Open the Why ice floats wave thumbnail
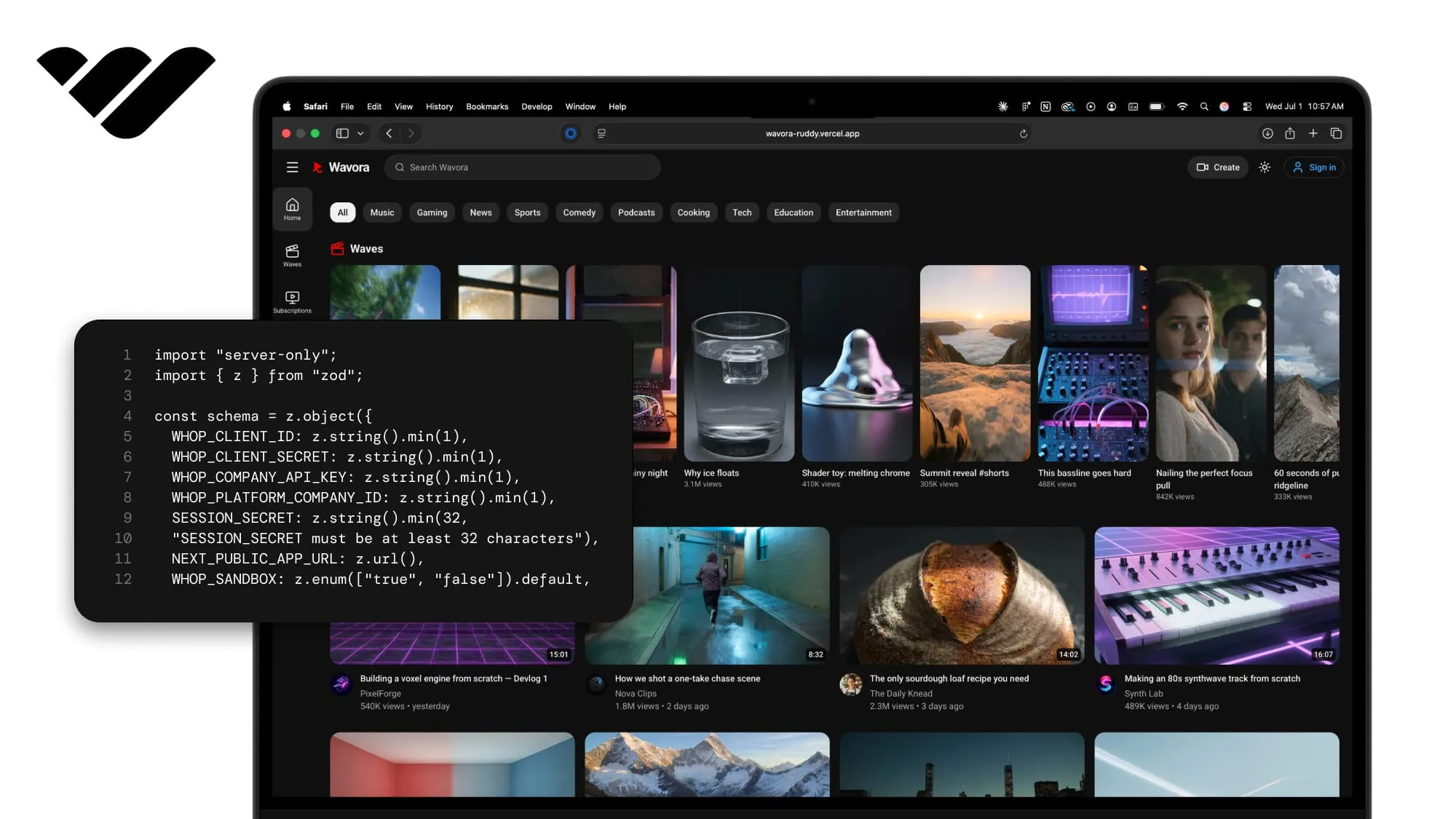The height and width of the screenshot is (819, 1456). coord(739,363)
